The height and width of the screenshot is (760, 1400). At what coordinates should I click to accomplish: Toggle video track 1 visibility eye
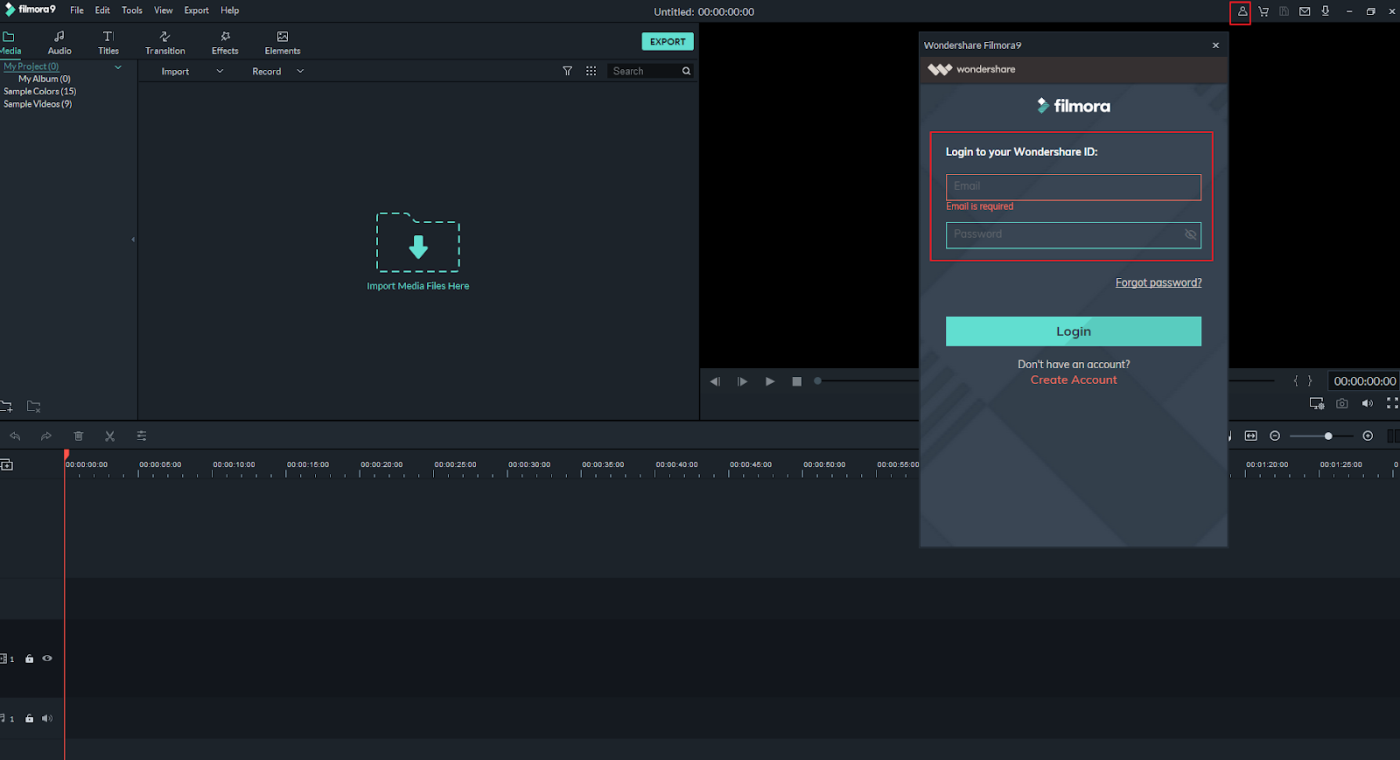47,658
